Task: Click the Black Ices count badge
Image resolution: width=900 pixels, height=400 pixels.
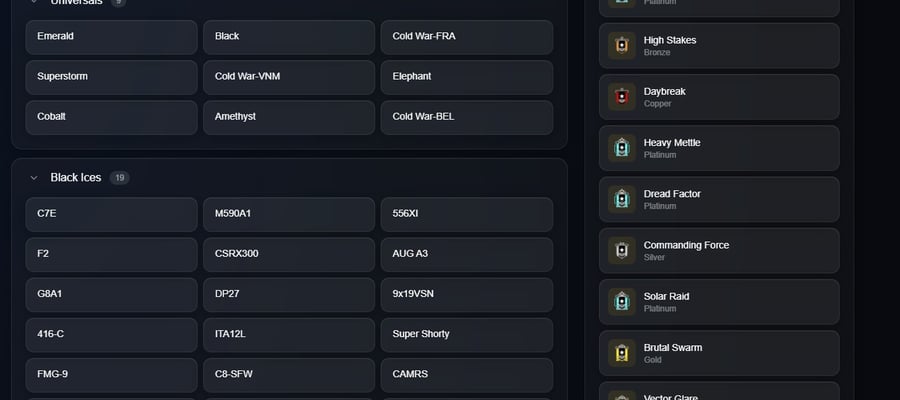Action: tap(119, 178)
